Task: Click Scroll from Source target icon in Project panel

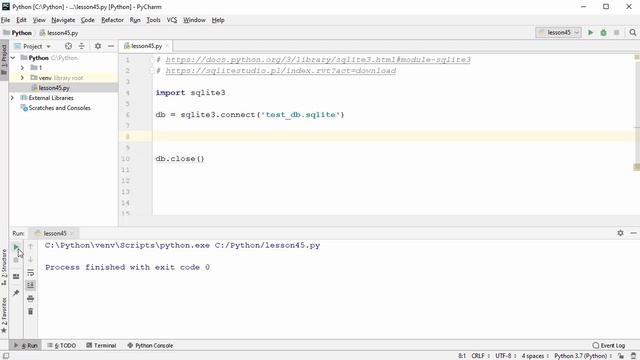Action: tap(68, 46)
